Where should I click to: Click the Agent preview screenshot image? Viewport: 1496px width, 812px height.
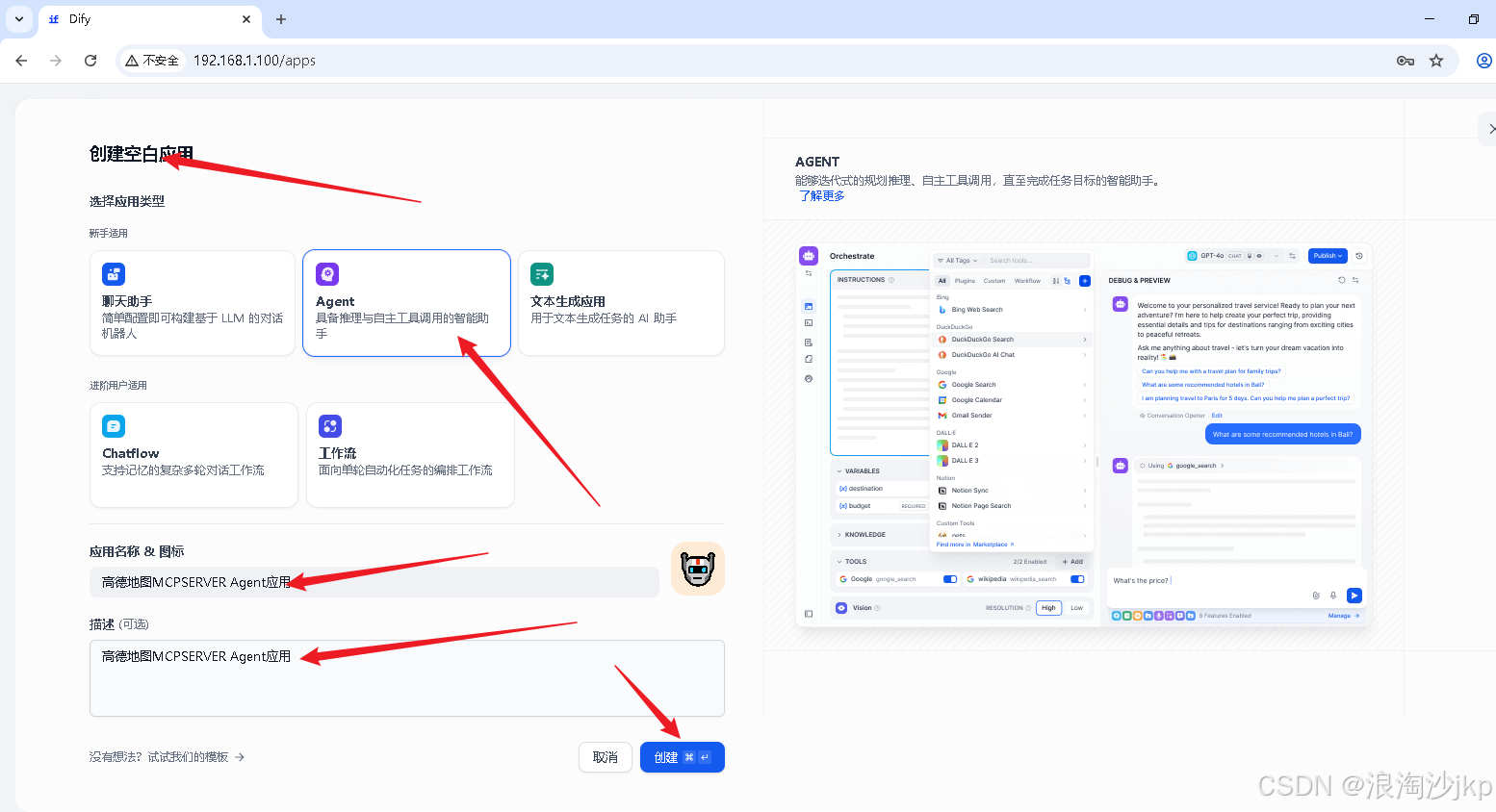click(x=1083, y=435)
